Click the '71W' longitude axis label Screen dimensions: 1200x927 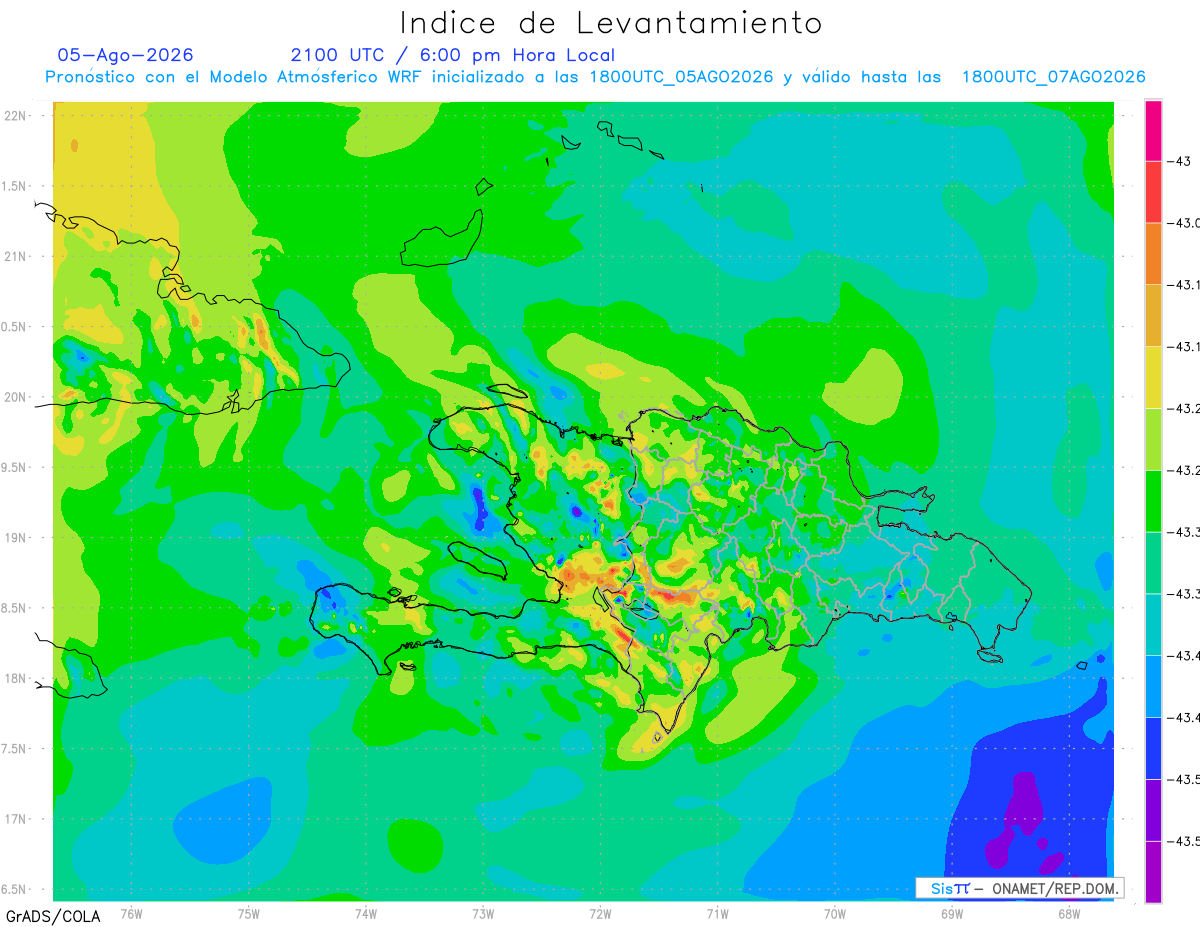coord(717,913)
